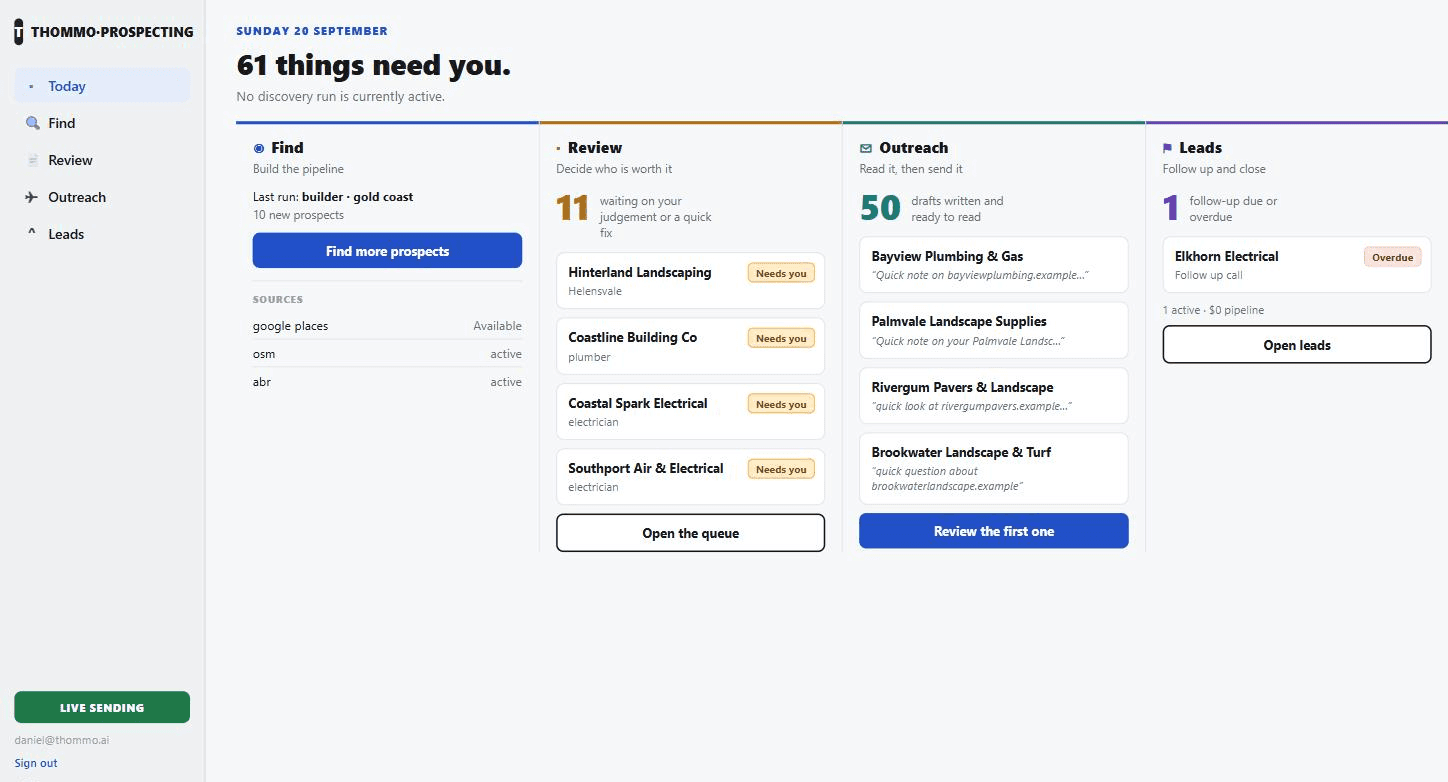Click Review the first one button

point(994,531)
